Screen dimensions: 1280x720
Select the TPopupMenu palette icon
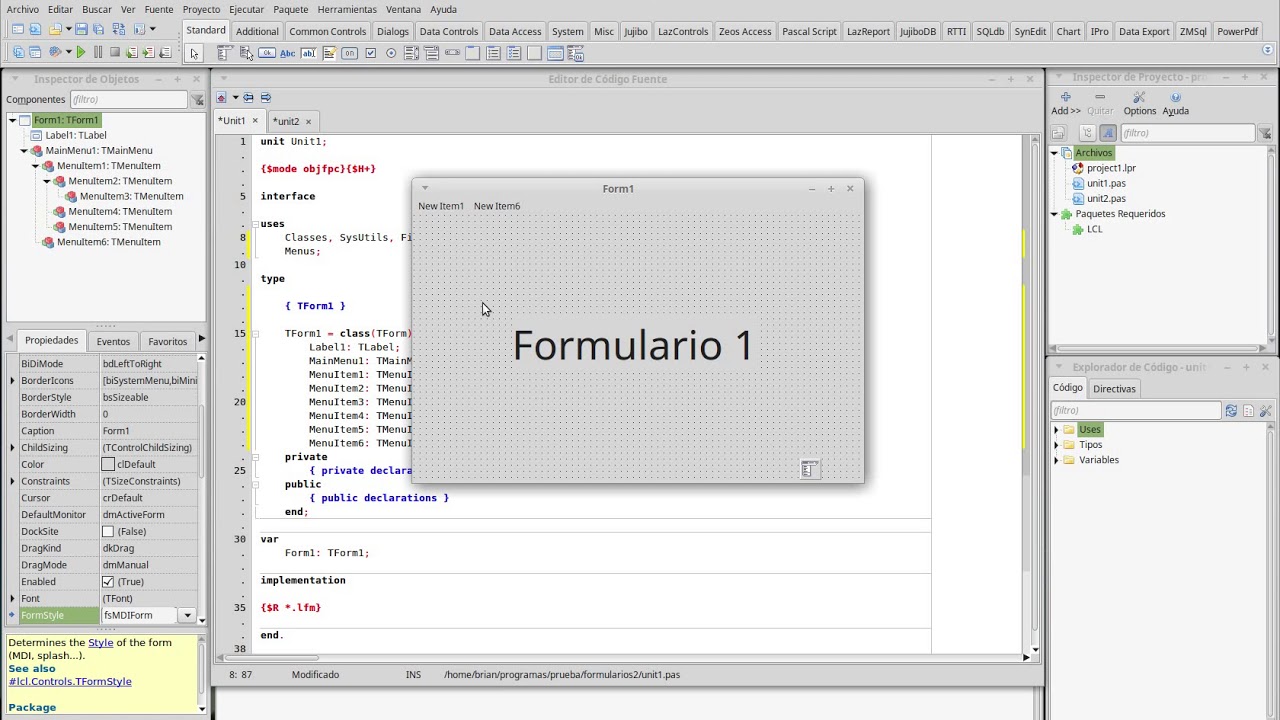click(245, 53)
